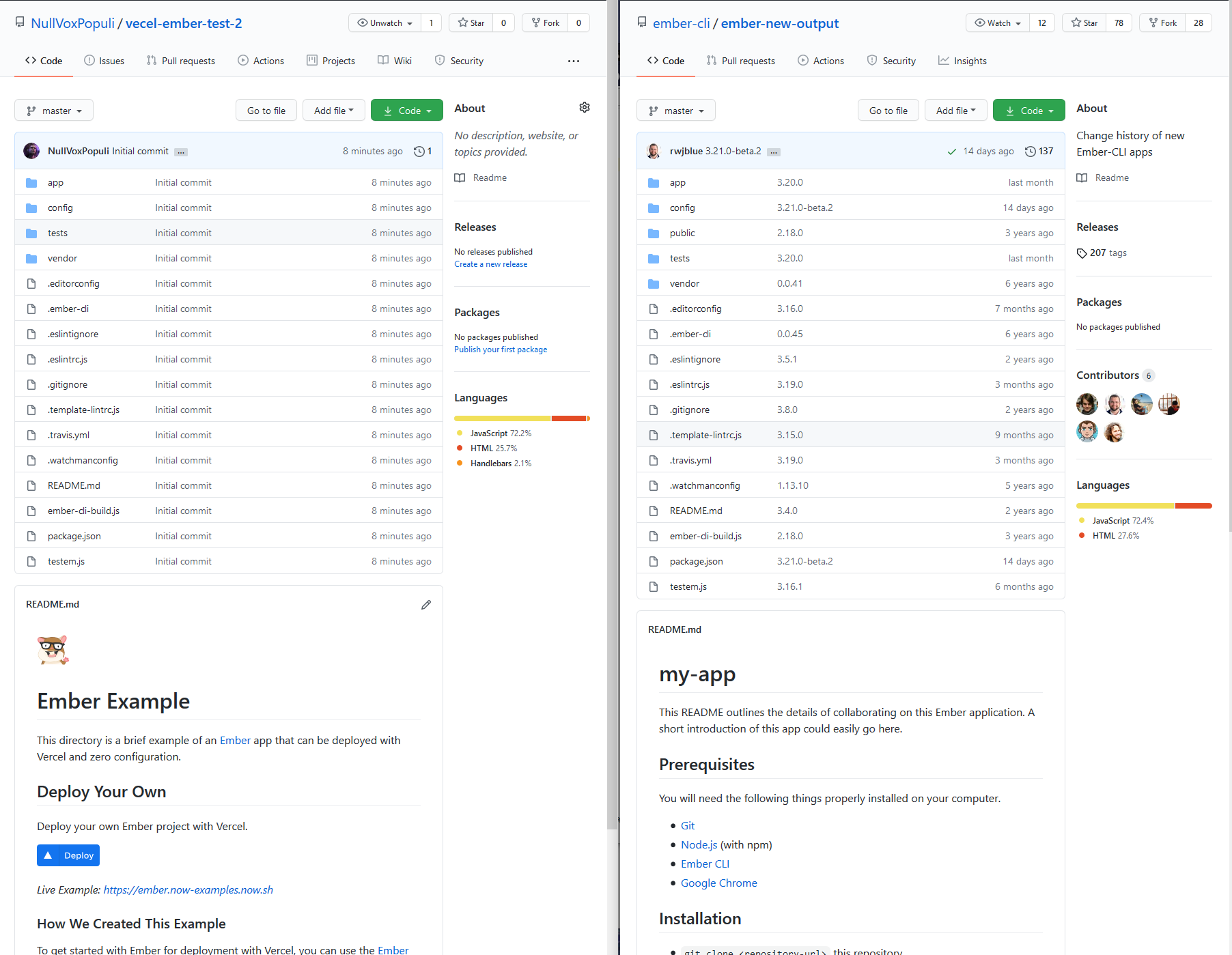Click the Node.js prerequisite link
Screen dimensions: 1232x955
pyautogui.click(x=699, y=844)
